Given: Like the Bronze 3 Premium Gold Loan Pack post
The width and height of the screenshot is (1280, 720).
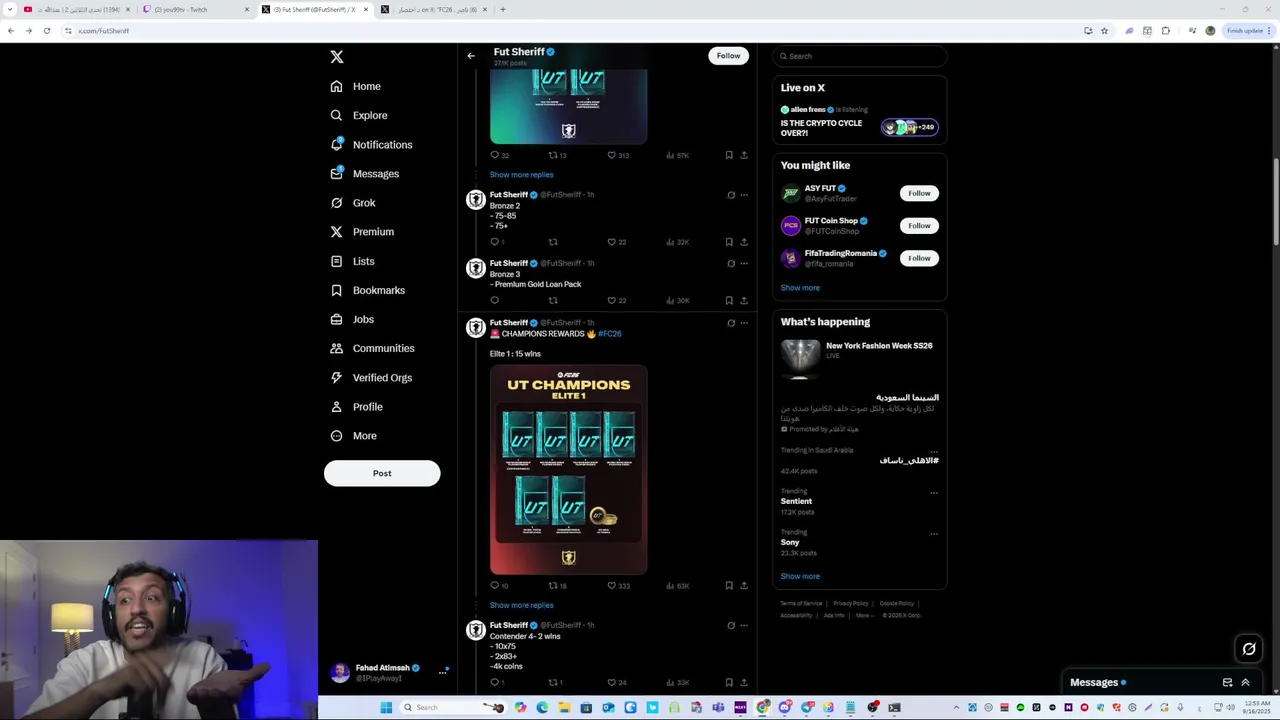Looking at the screenshot, I should pos(612,301).
